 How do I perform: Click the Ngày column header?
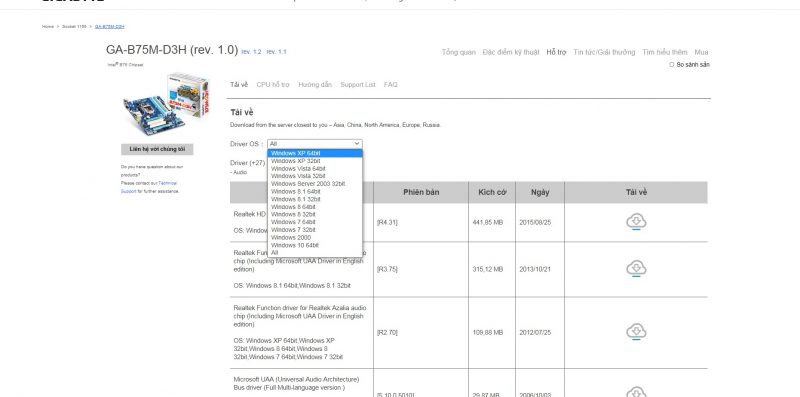(x=540, y=192)
